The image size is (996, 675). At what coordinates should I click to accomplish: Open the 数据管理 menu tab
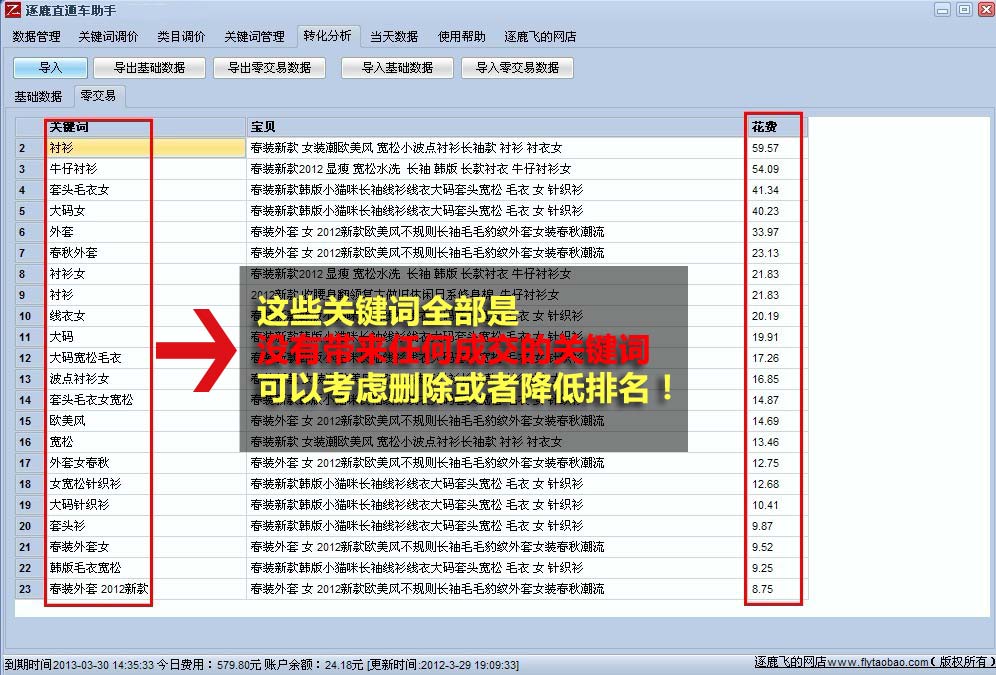tap(36, 37)
